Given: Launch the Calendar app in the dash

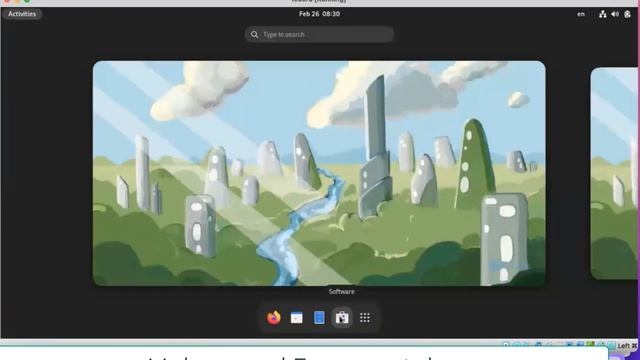Looking at the screenshot, I should tap(297, 318).
